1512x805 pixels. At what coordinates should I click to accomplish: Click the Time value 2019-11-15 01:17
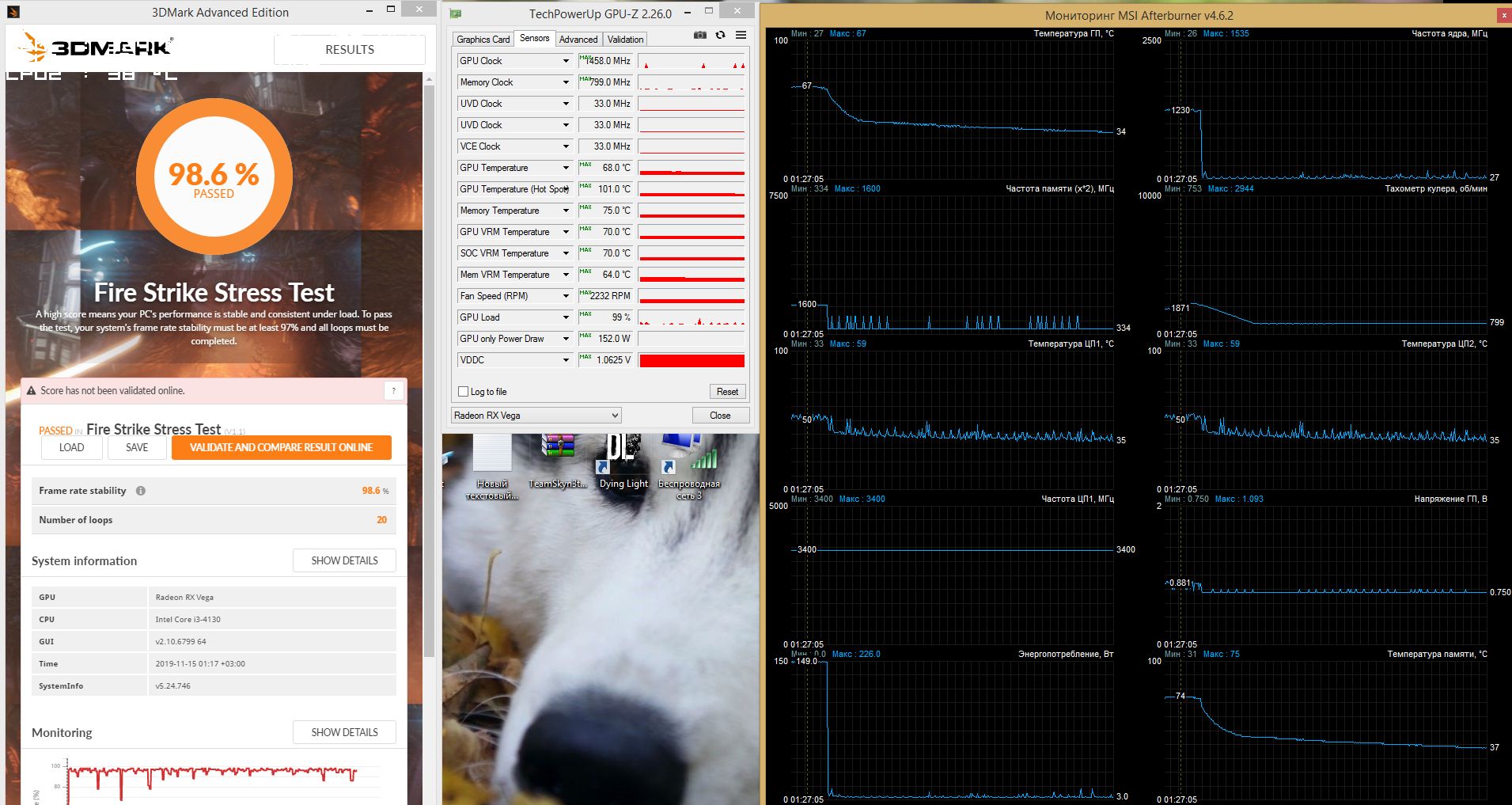pos(200,664)
